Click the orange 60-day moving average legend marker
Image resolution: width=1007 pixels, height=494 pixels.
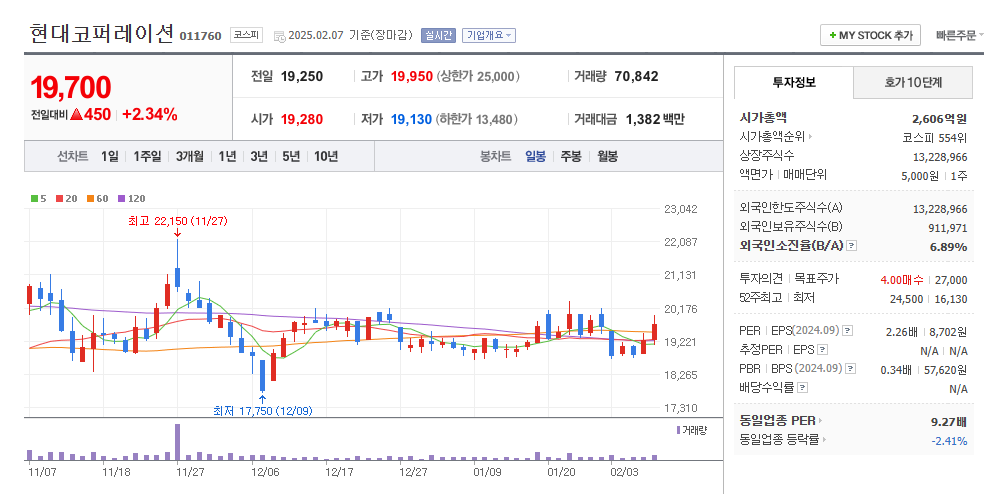(x=90, y=198)
